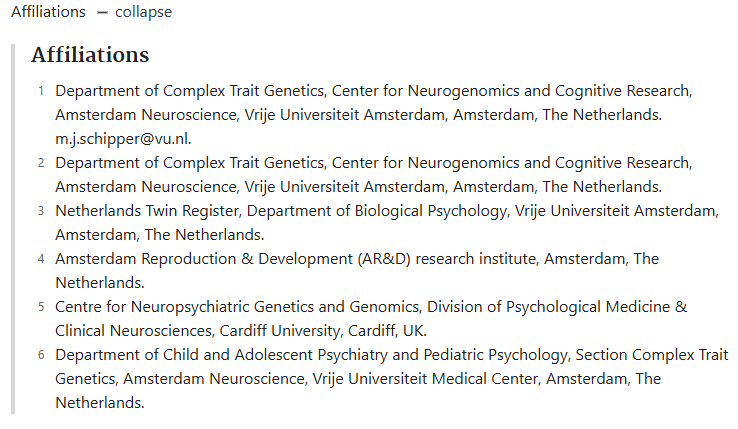Click the Centre for Neuropsychiatric Genetics text
The width and height of the screenshot is (738, 429).
tap(237, 307)
